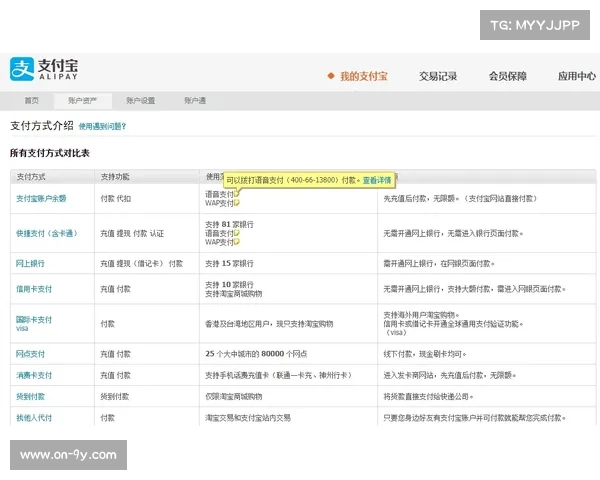600x480 pixels.
Task: Click WAP支付 text in 支付宝账户余额 row
Action: (x=219, y=203)
